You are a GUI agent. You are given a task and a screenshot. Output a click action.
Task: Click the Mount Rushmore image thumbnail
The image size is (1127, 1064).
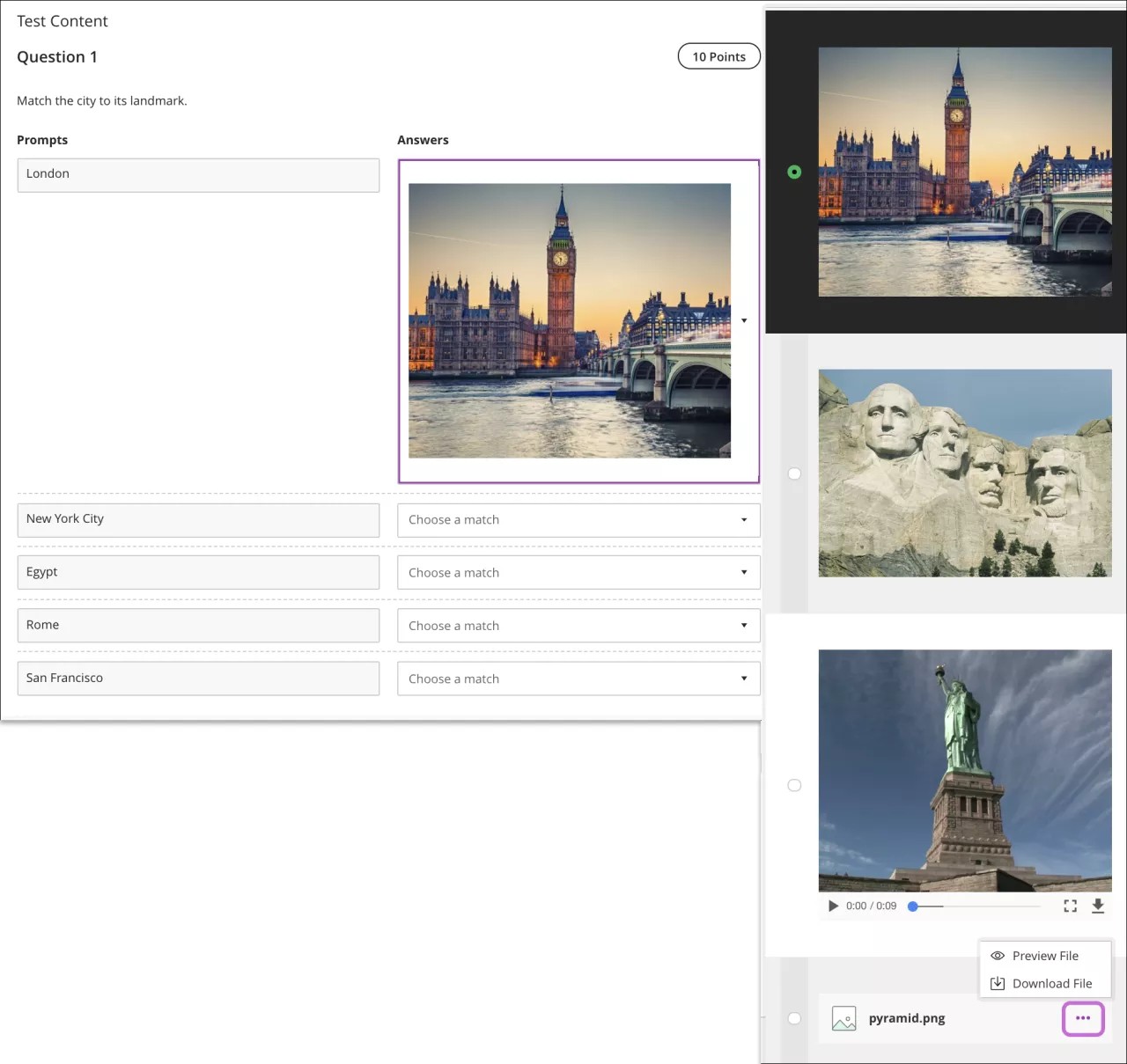coord(965,473)
